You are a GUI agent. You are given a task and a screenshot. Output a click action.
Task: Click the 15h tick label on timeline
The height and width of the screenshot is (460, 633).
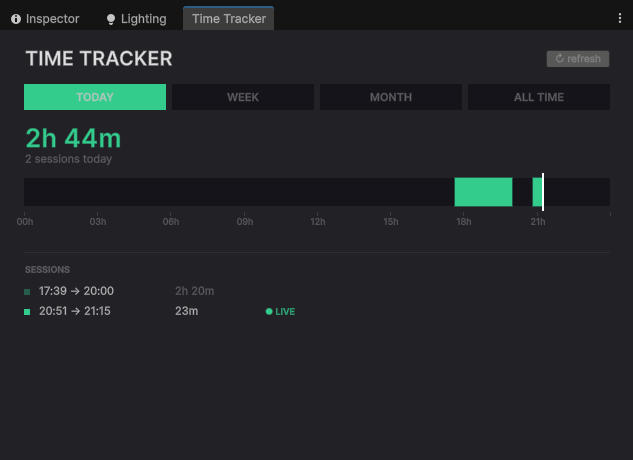click(x=391, y=222)
